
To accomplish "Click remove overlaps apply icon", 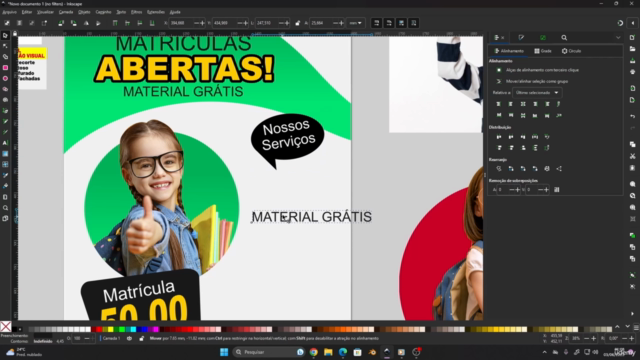I will pos(557,189).
